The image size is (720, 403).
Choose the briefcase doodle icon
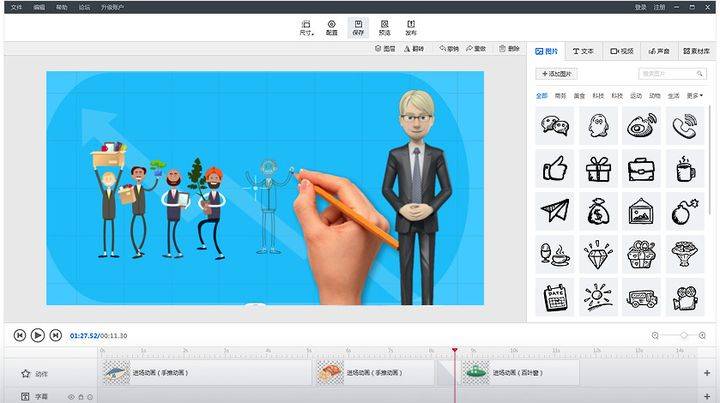click(x=641, y=168)
